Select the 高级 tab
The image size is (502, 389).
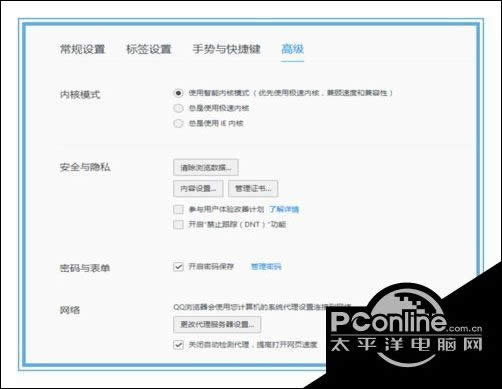(x=292, y=49)
